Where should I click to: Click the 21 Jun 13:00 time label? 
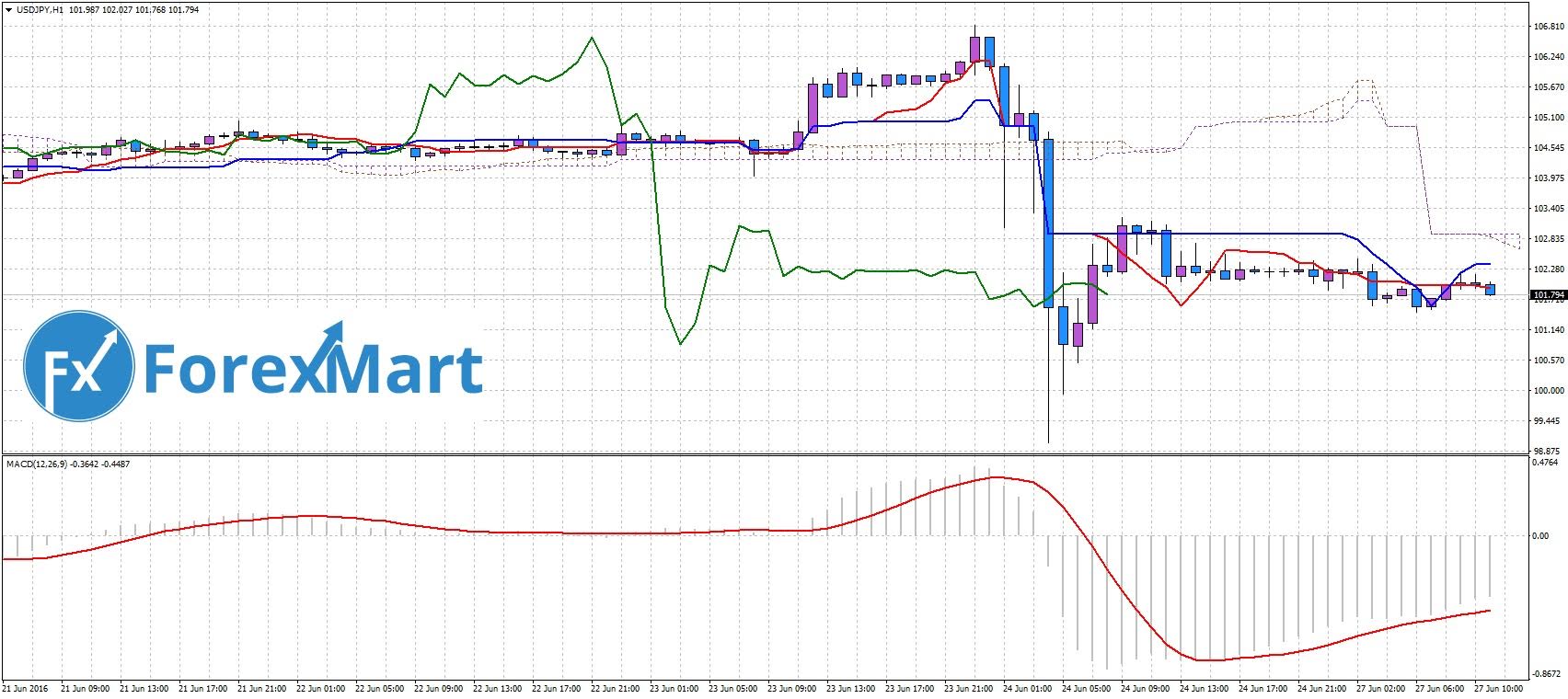[144, 688]
